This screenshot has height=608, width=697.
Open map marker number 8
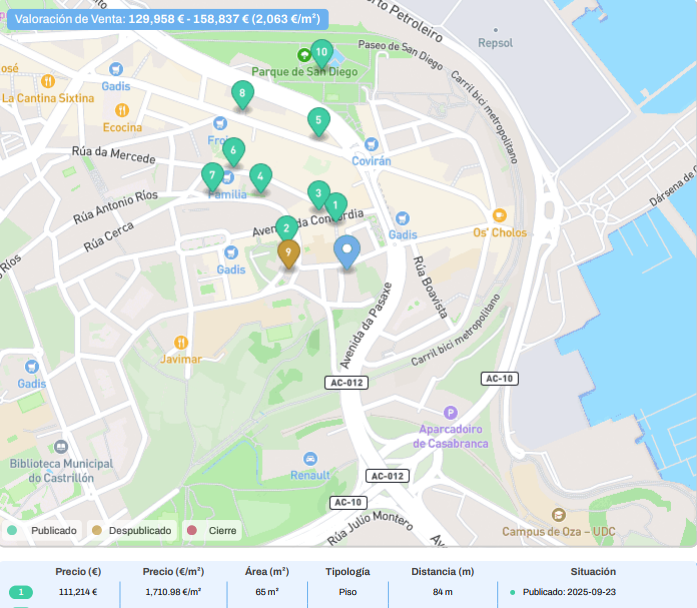point(241,94)
